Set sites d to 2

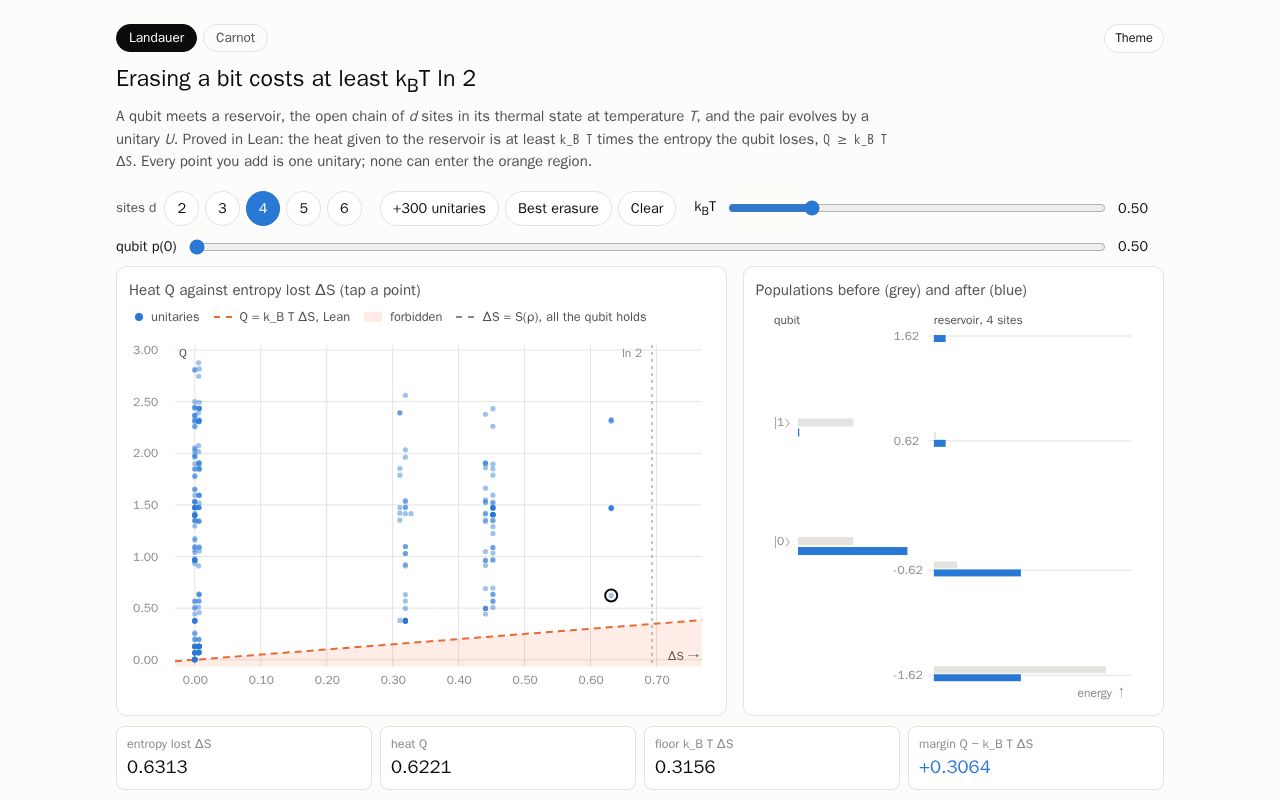[x=181, y=208]
